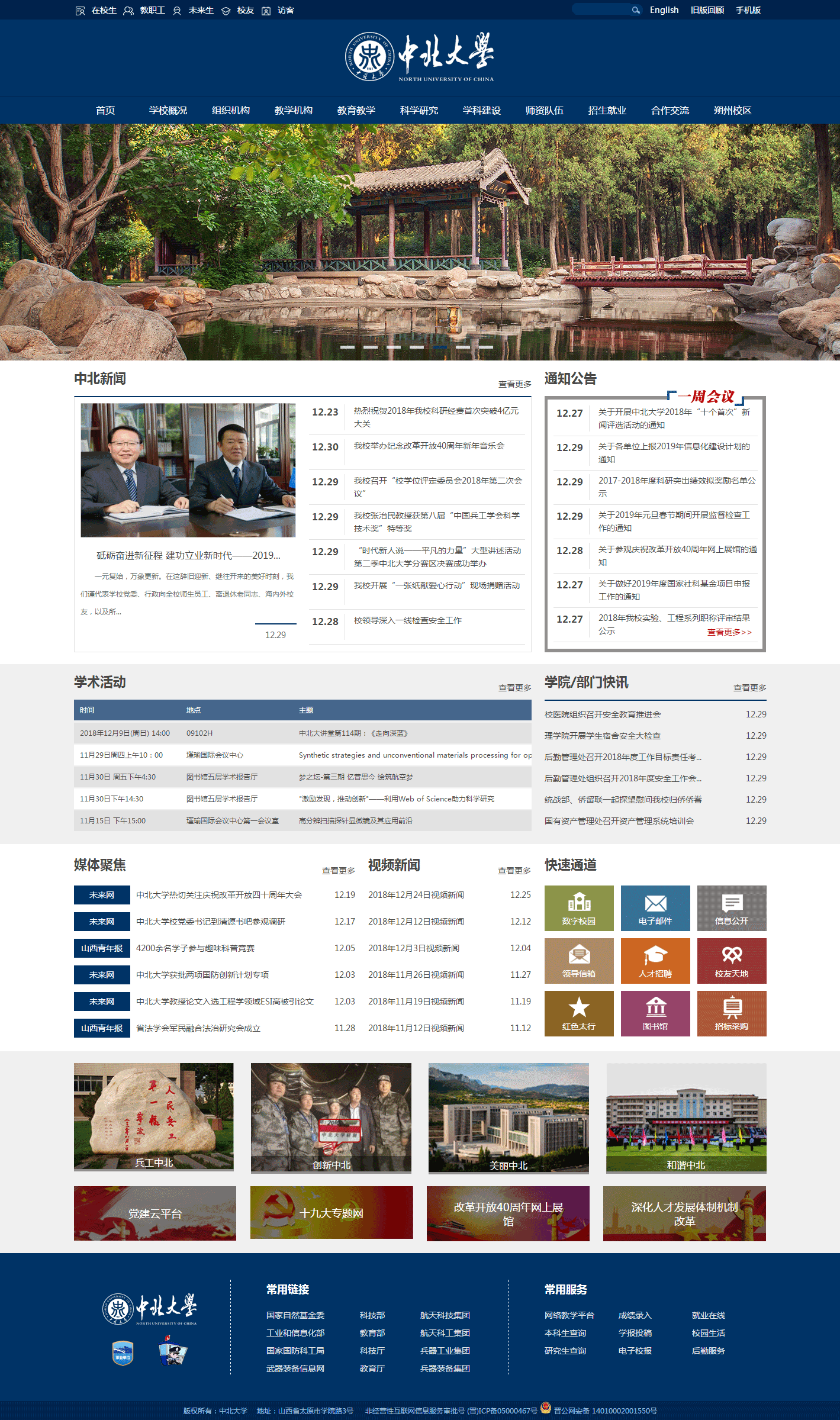
Task: Switch to English version
Action: [664, 10]
